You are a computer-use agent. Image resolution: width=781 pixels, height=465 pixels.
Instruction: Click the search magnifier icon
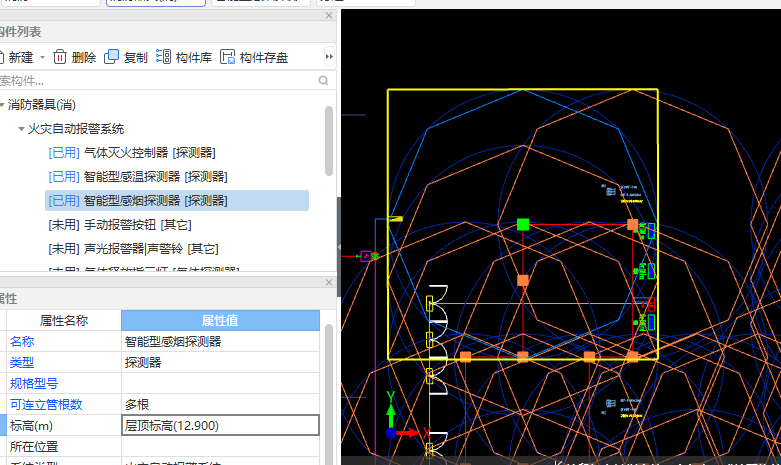(323, 81)
